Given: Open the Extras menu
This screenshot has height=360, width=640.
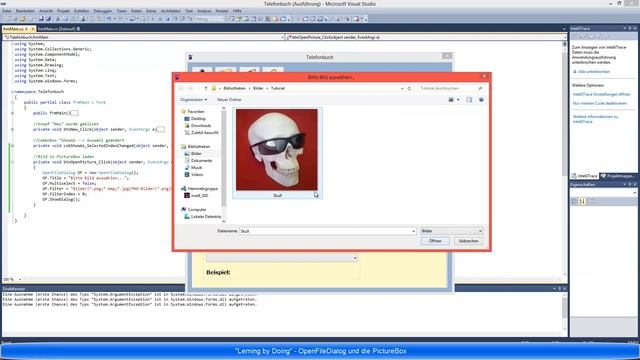Looking at the screenshot, I should coord(151,11).
